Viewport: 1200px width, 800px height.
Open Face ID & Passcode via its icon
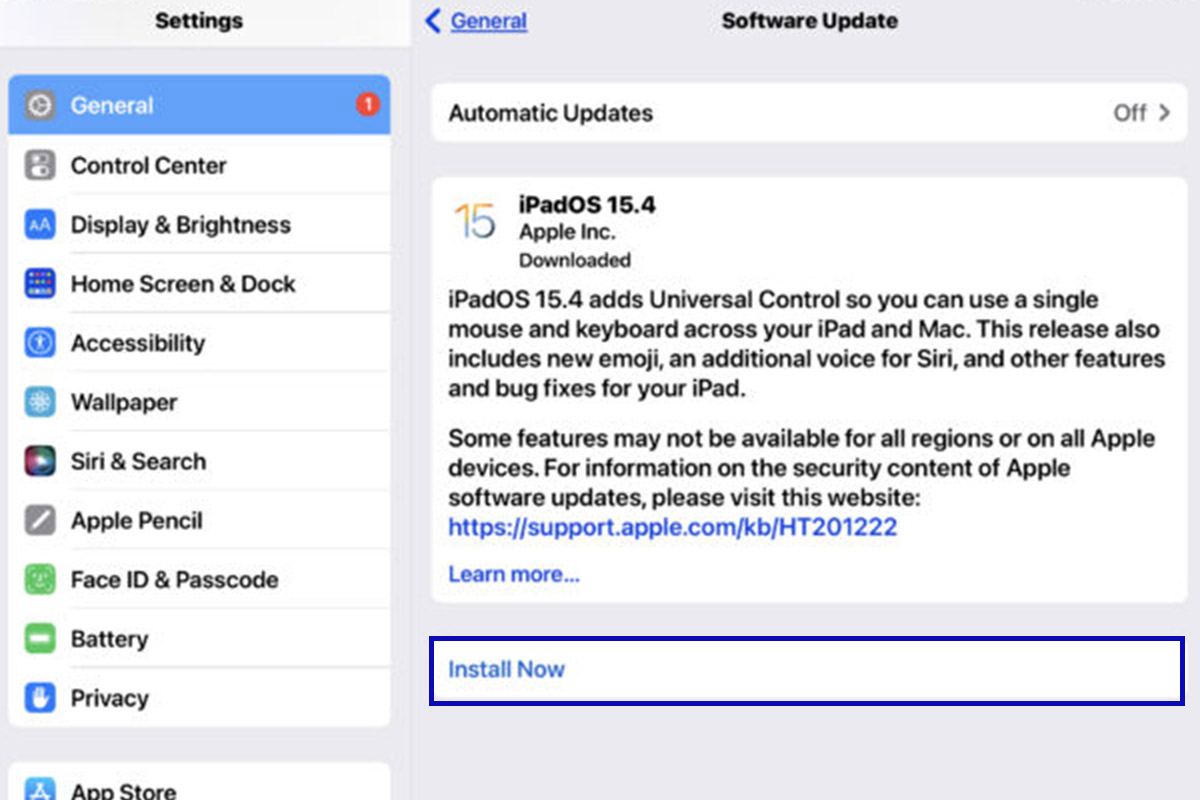pyautogui.click(x=38, y=579)
